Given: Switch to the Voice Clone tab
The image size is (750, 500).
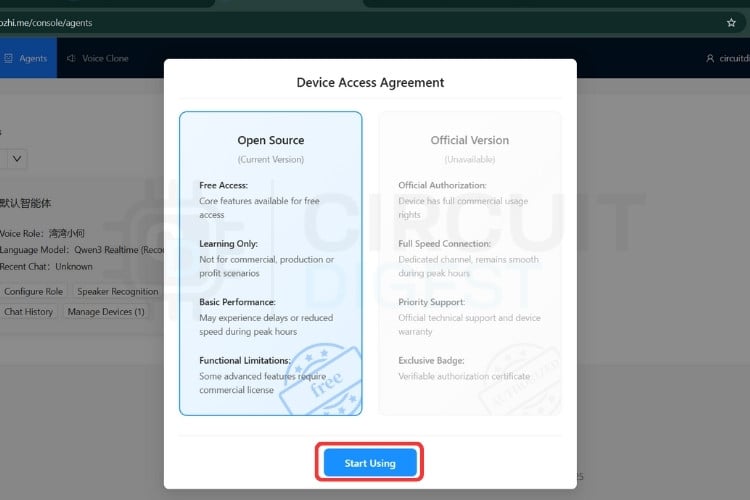Looking at the screenshot, I should [98, 58].
